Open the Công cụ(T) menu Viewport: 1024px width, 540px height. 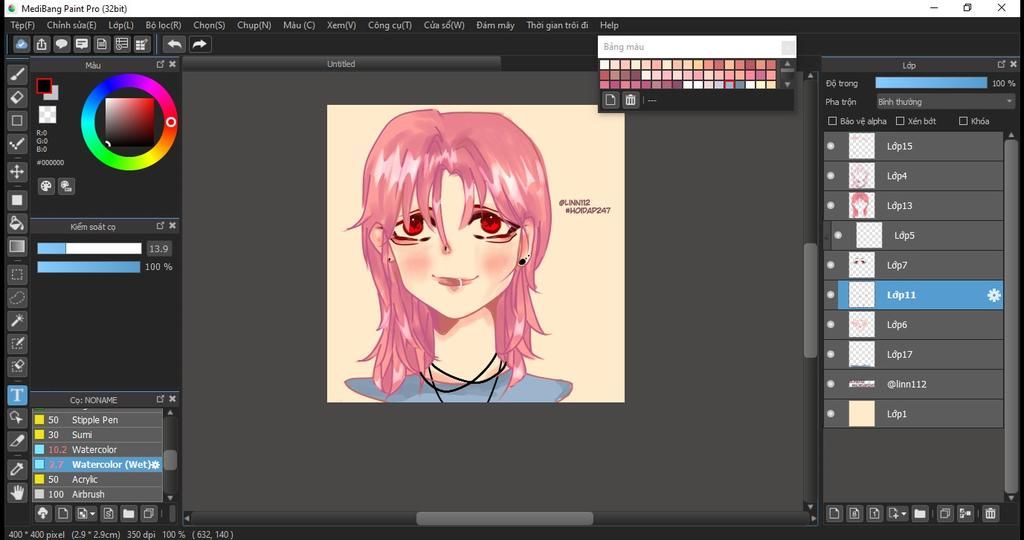click(390, 25)
